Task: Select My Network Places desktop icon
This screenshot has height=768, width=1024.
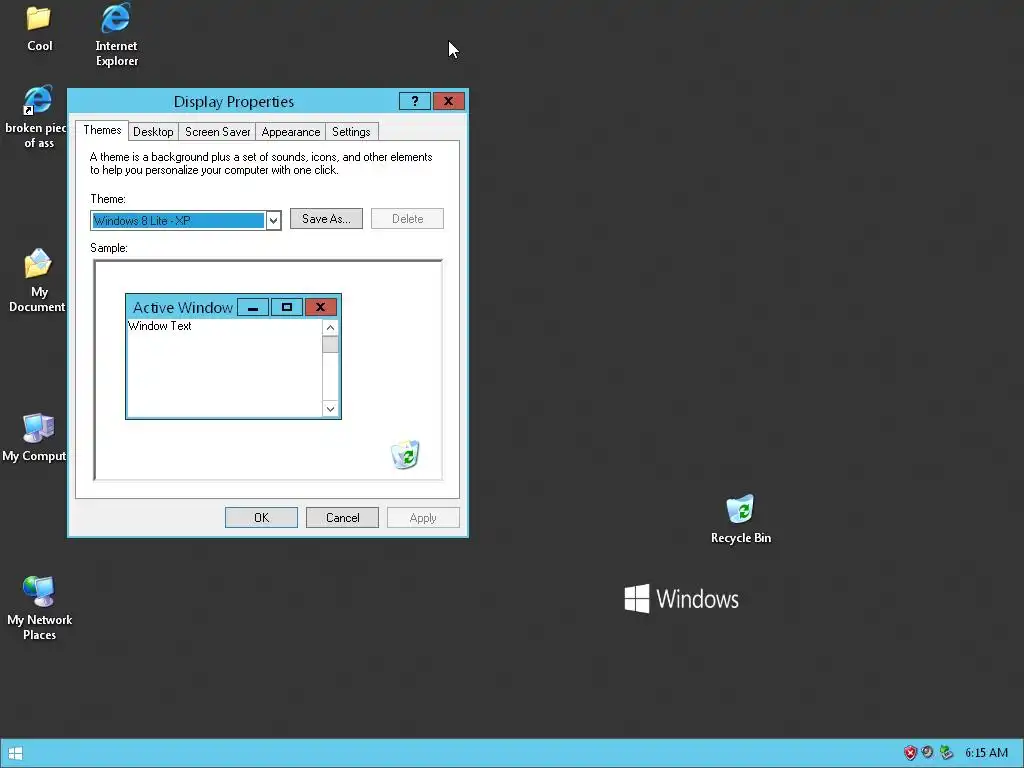Action: tap(39, 609)
